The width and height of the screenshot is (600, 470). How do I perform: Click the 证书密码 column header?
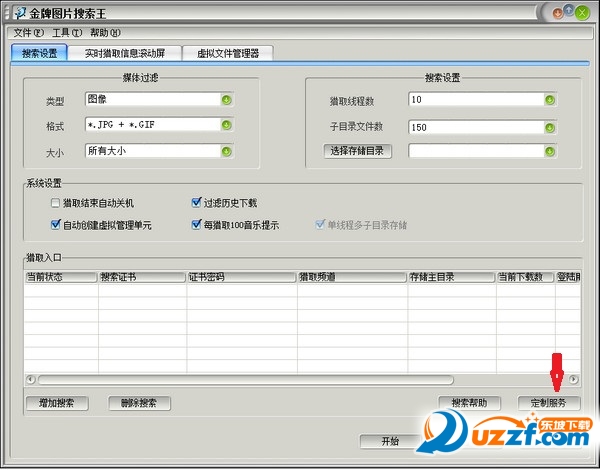click(x=241, y=277)
